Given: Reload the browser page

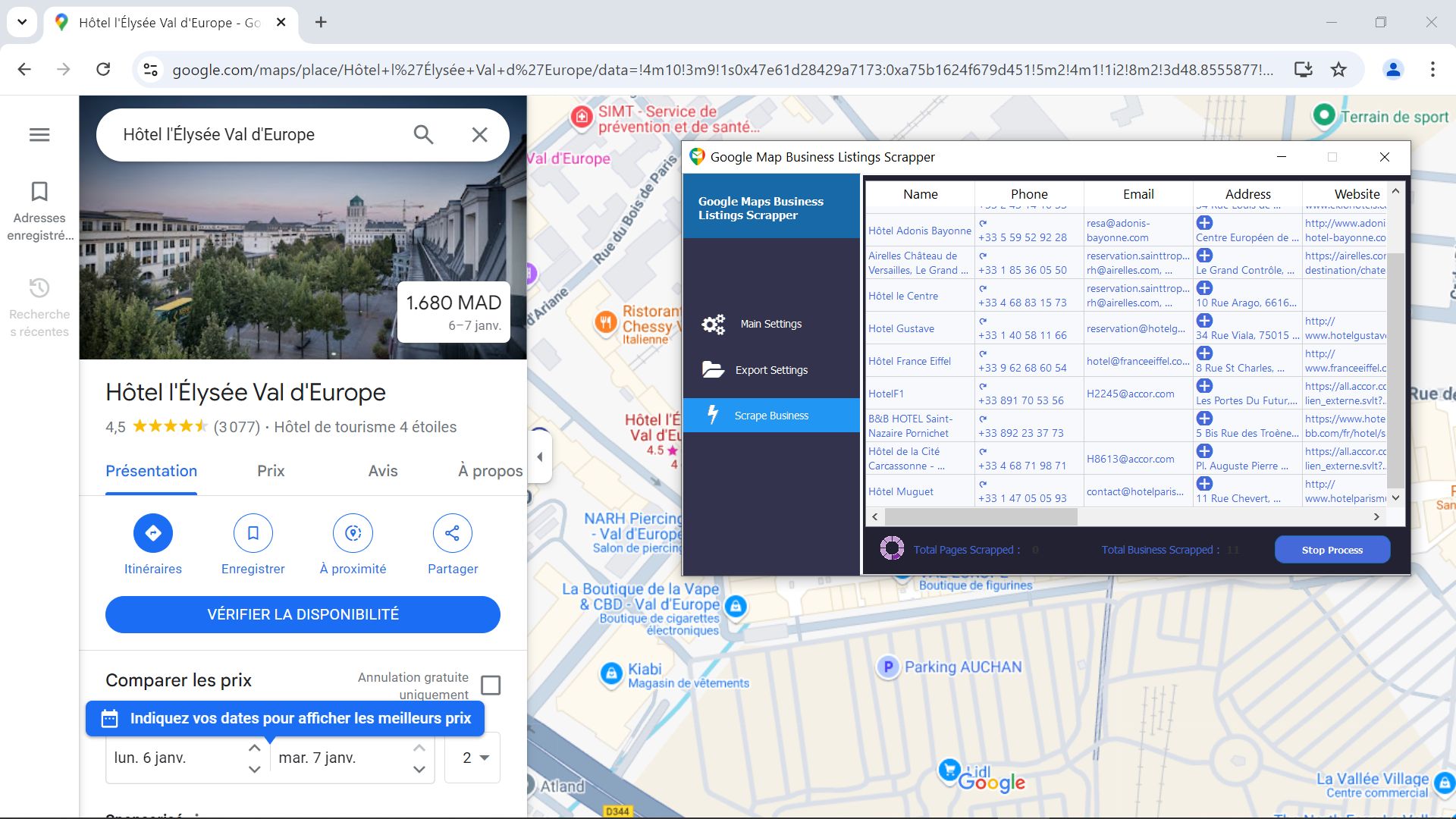Looking at the screenshot, I should 103,70.
